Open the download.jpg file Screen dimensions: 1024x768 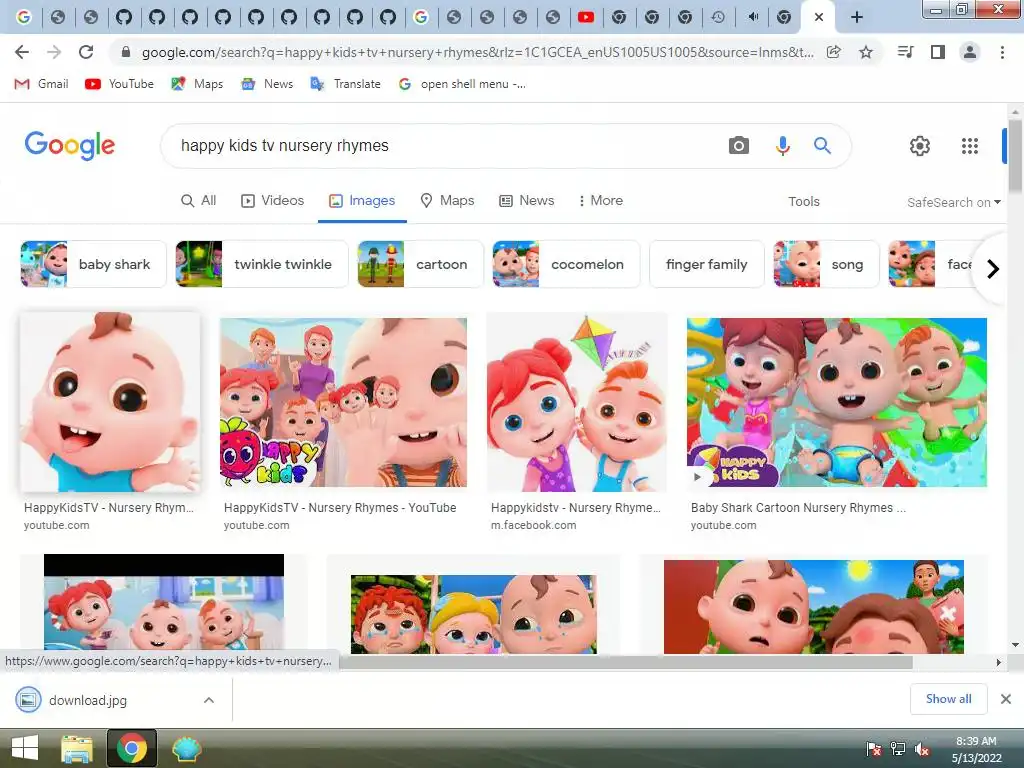point(88,700)
